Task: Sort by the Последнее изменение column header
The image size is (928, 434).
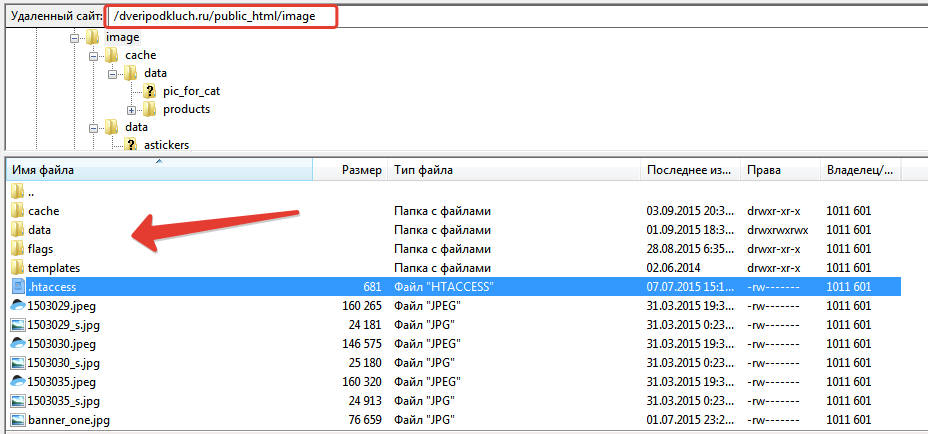Action: coord(690,171)
